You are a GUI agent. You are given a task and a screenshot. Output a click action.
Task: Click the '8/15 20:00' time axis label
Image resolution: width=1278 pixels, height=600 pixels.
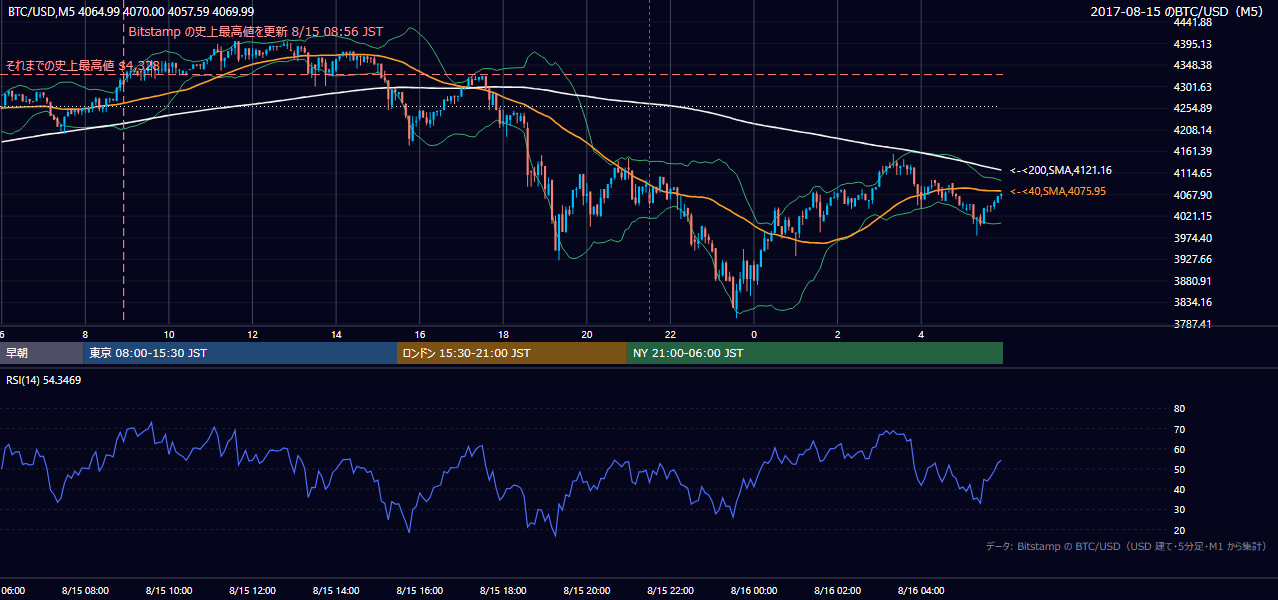pyautogui.click(x=586, y=591)
